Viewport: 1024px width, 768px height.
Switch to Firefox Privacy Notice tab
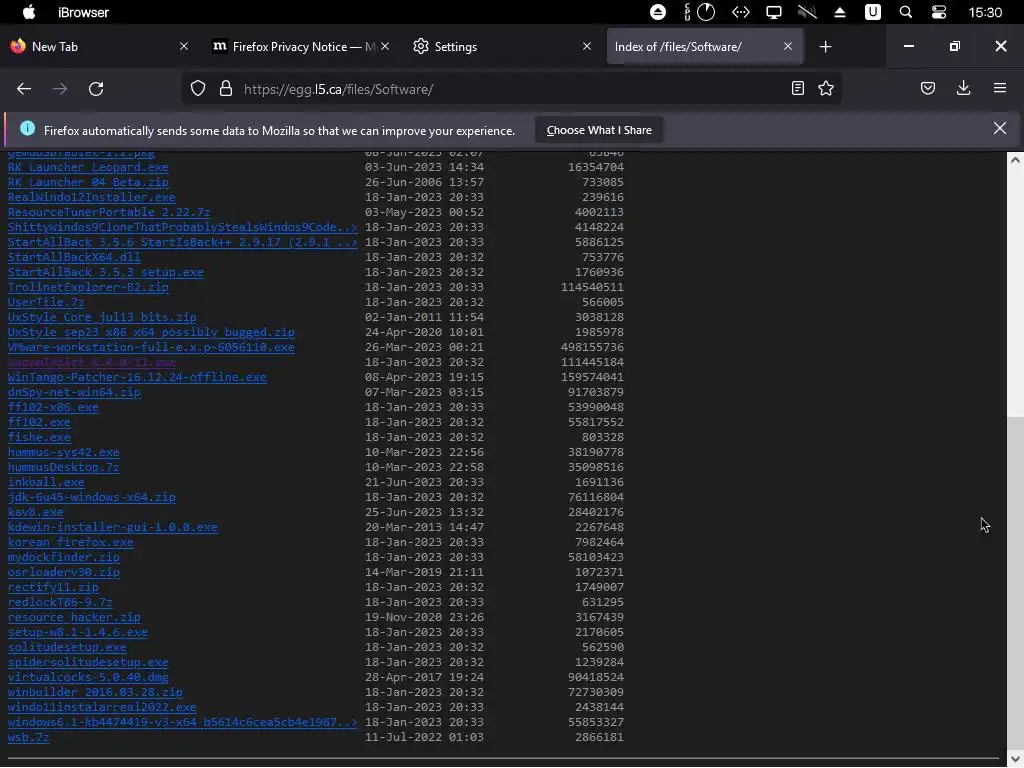298,46
